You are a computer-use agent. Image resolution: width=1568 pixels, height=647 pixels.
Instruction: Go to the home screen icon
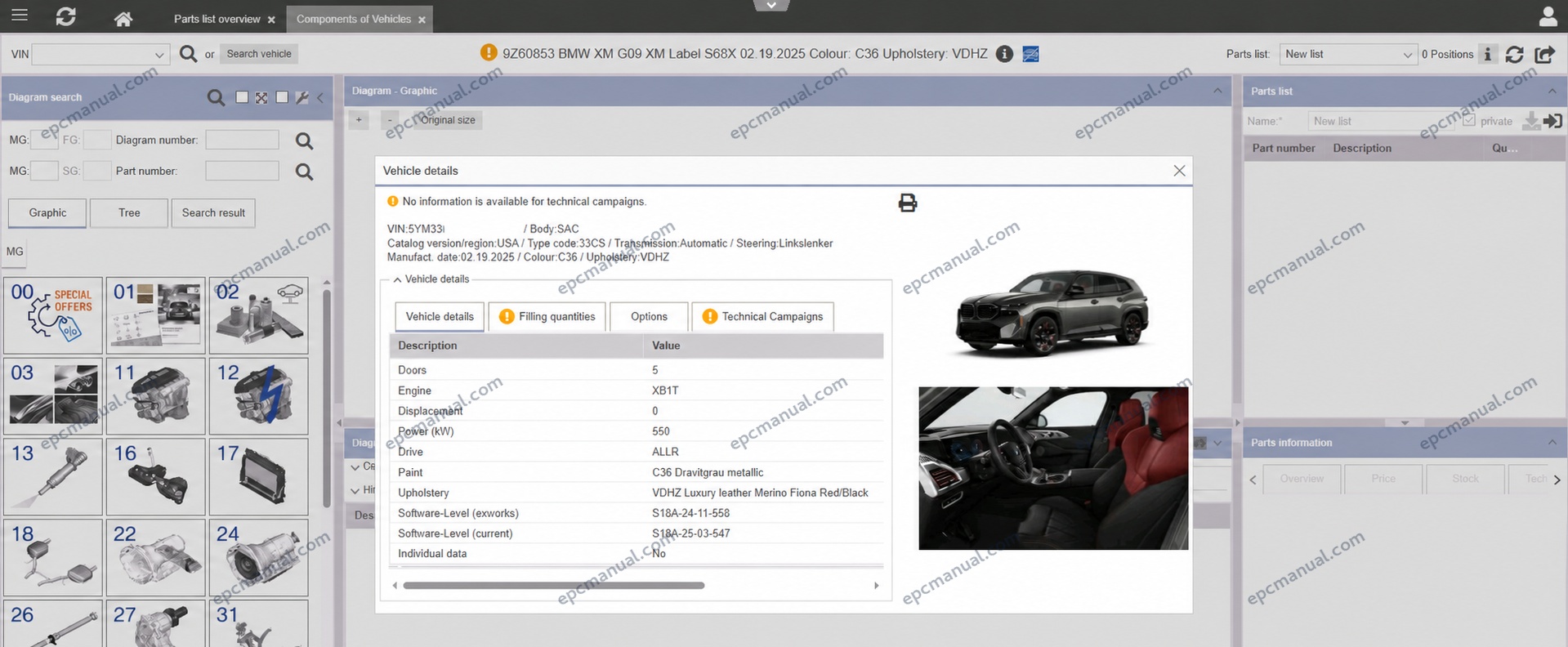123,18
